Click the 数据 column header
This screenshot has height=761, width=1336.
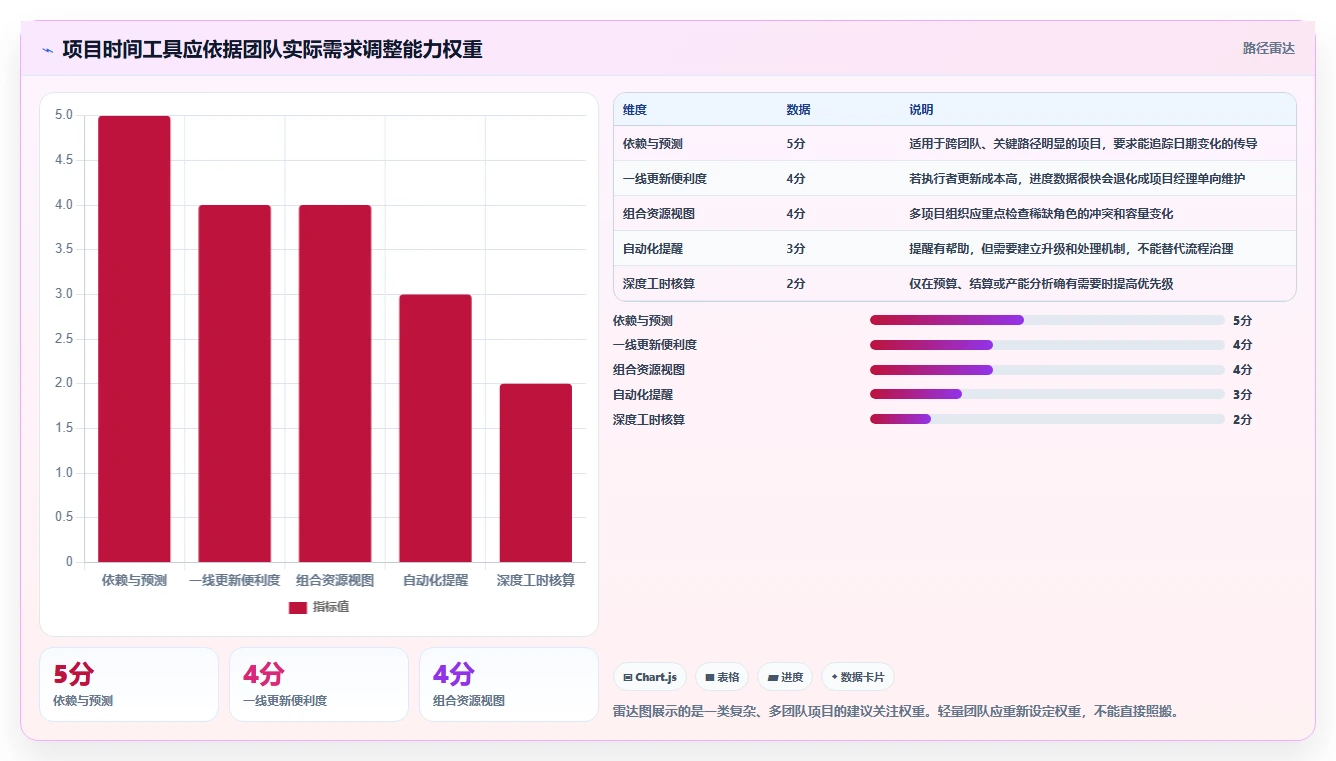click(x=798, y=109)
